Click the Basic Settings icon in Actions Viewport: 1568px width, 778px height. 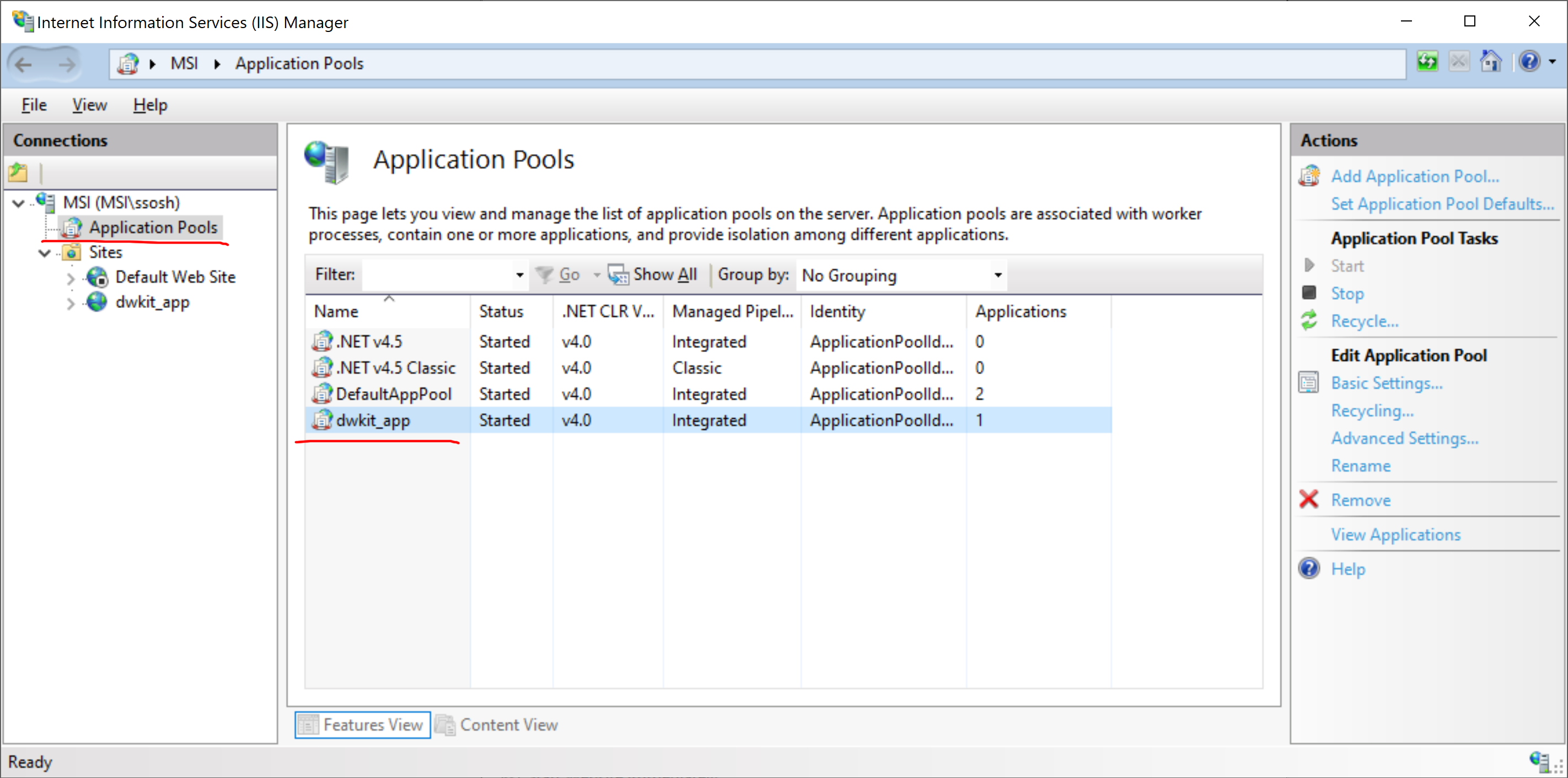pos(1309,382)
